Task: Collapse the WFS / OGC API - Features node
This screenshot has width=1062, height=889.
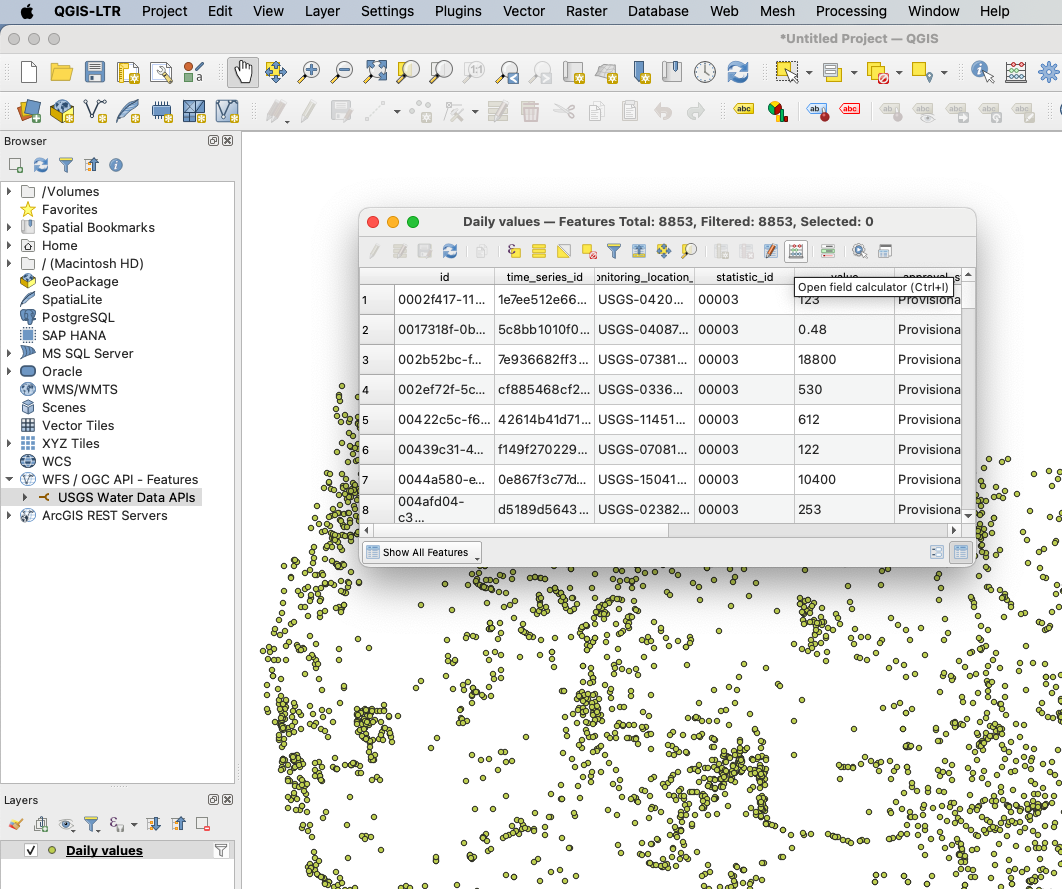Action: [x=9, y=479]
